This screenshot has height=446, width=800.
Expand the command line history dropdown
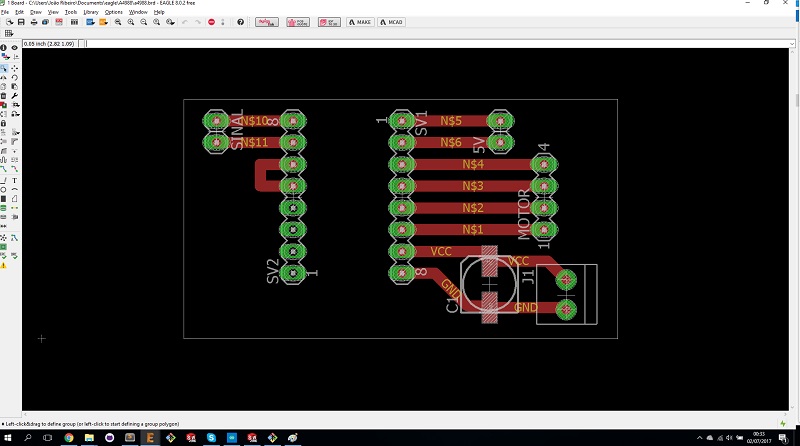click(792, 44)
